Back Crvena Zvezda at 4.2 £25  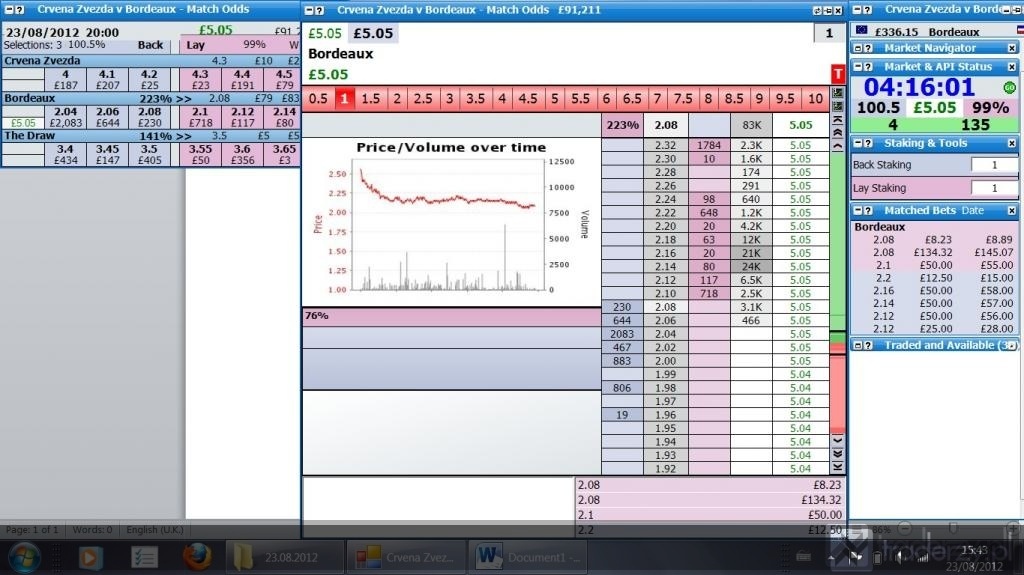[x=150, y=80]
